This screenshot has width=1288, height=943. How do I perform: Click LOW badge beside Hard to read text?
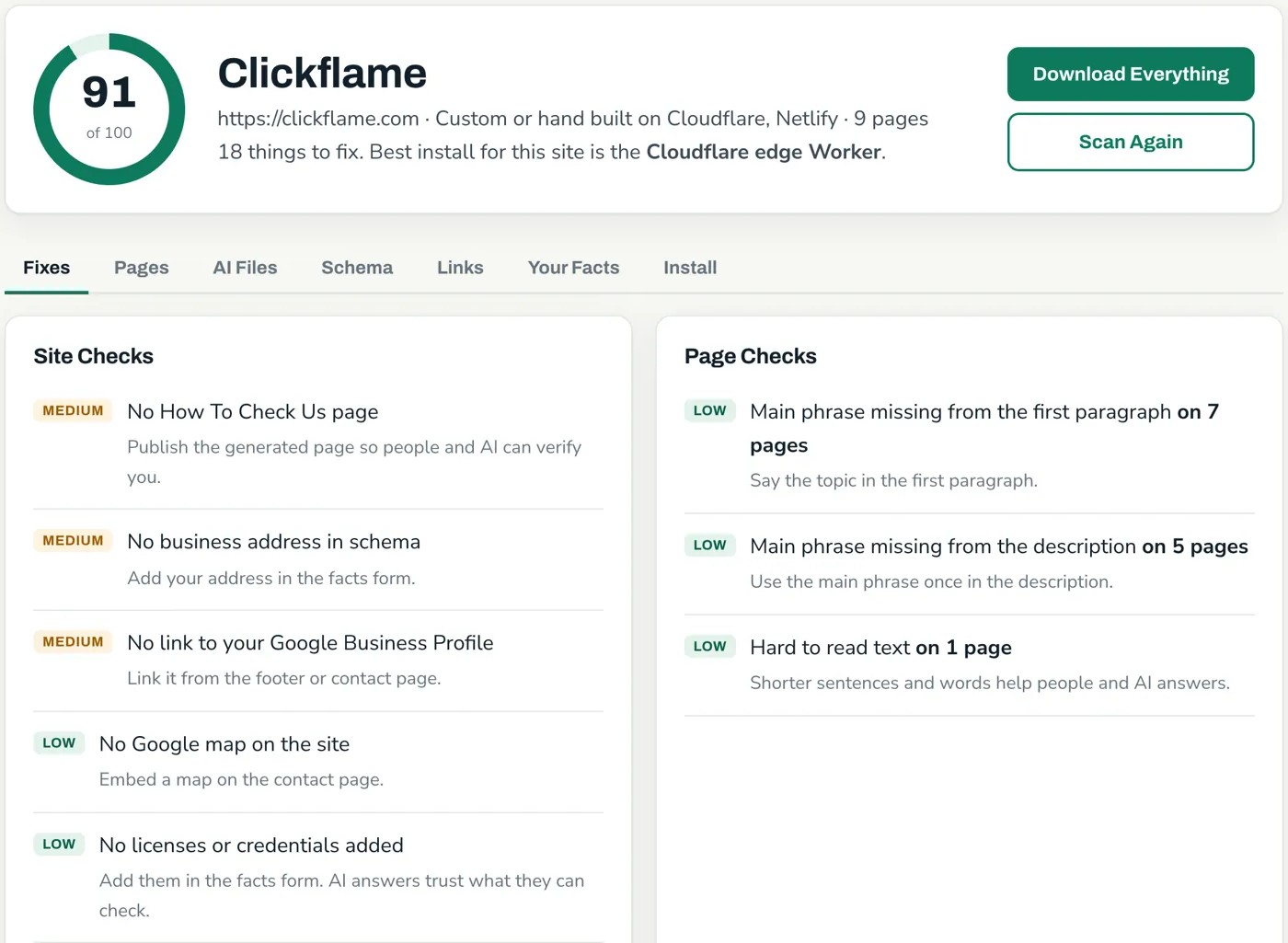click(x=709, y=646)
